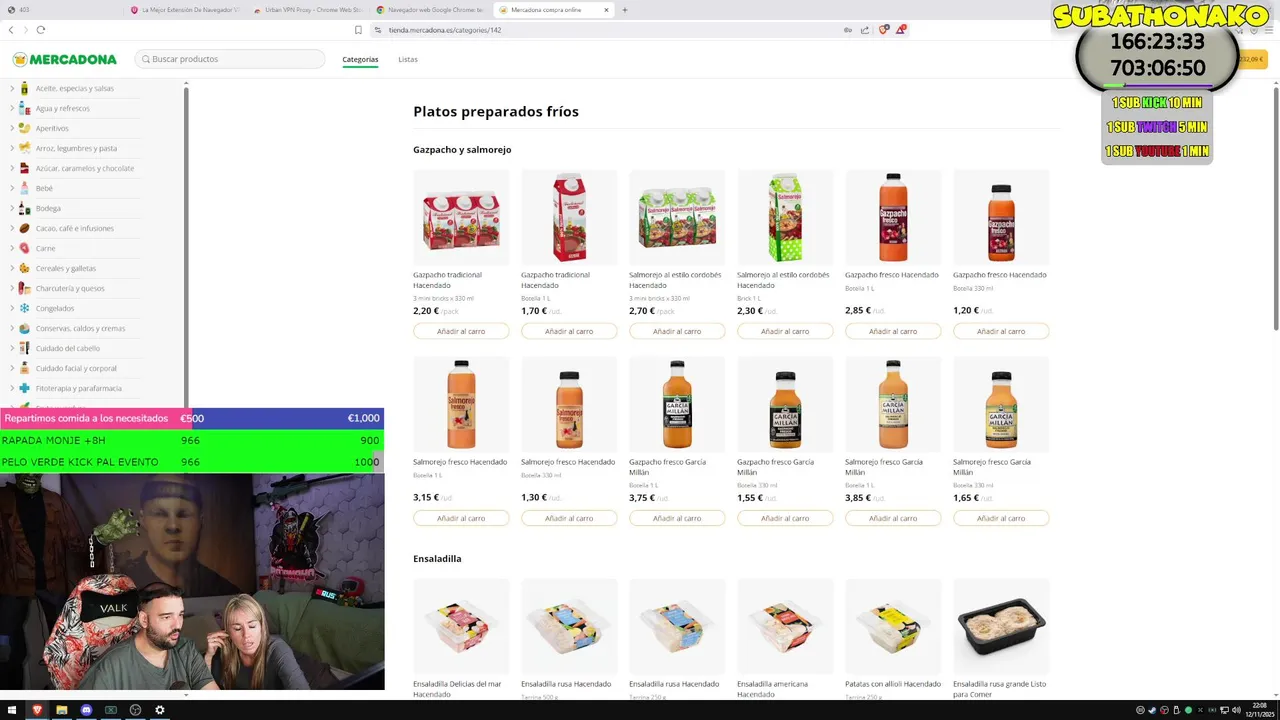1280x720 pixels.
Task: Expand Aceite, especias y salsas category
Action: (x=12, y=88)
